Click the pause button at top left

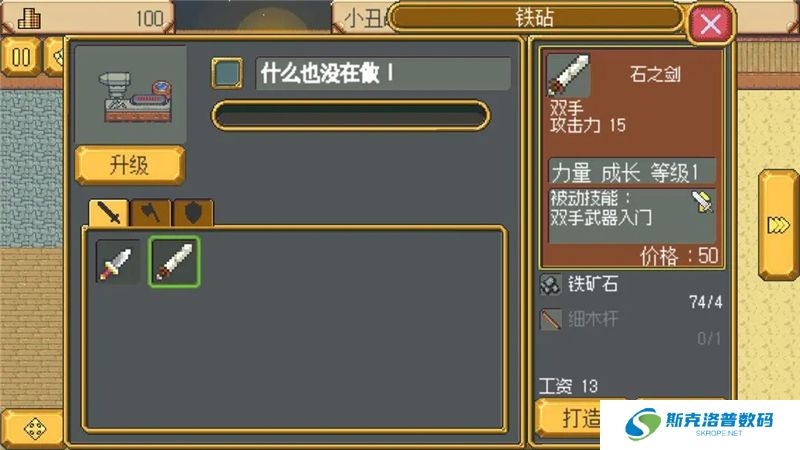coord(21,57)
